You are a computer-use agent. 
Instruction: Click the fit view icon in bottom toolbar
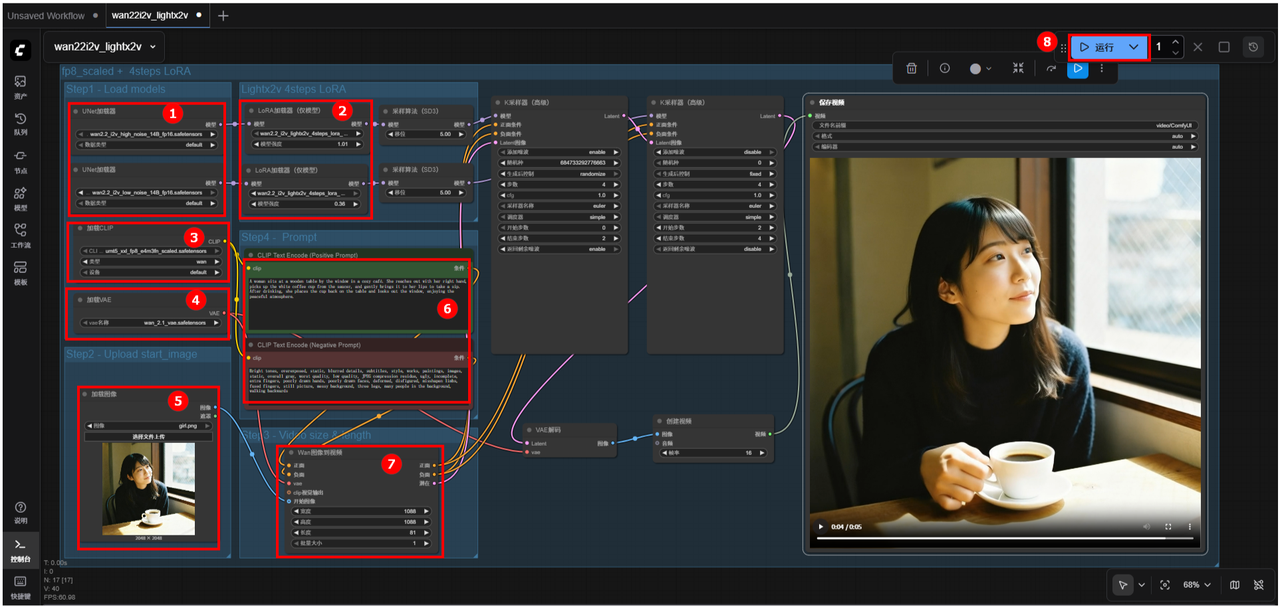1165,585
